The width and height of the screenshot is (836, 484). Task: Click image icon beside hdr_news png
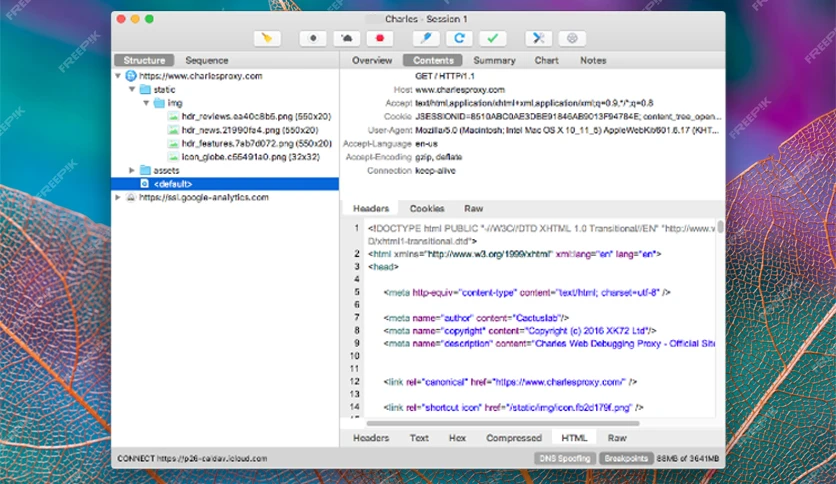pyautogui.click(x=173, y=130)
